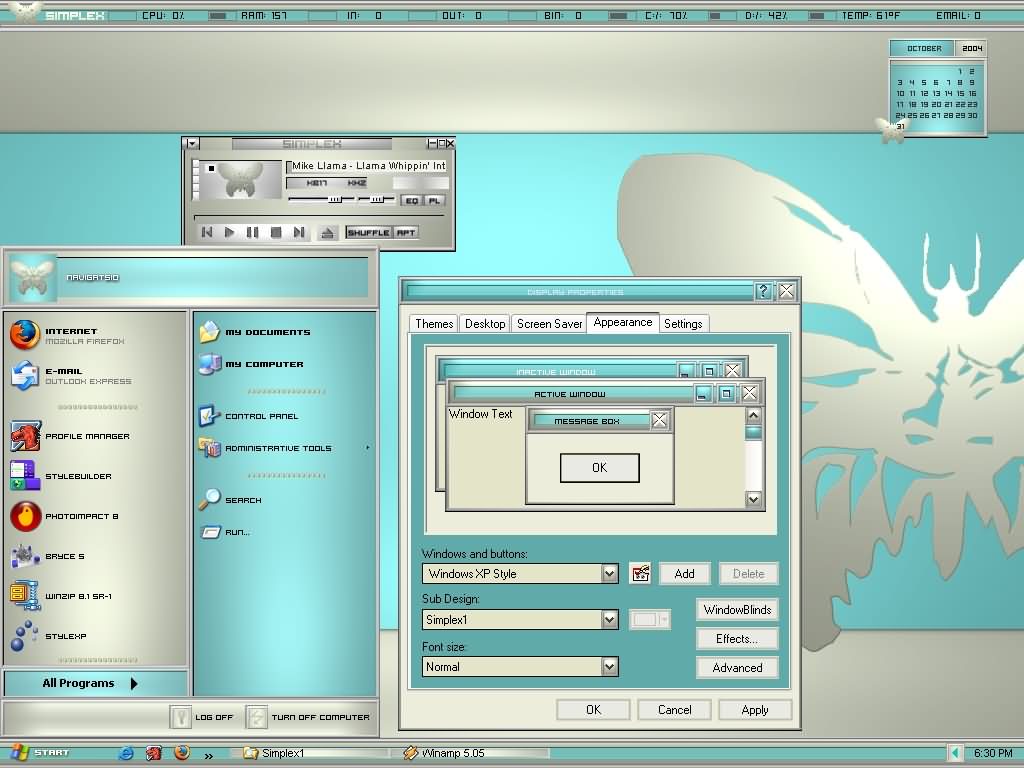Switch to the Screen Saver tab

pos(549,324)
